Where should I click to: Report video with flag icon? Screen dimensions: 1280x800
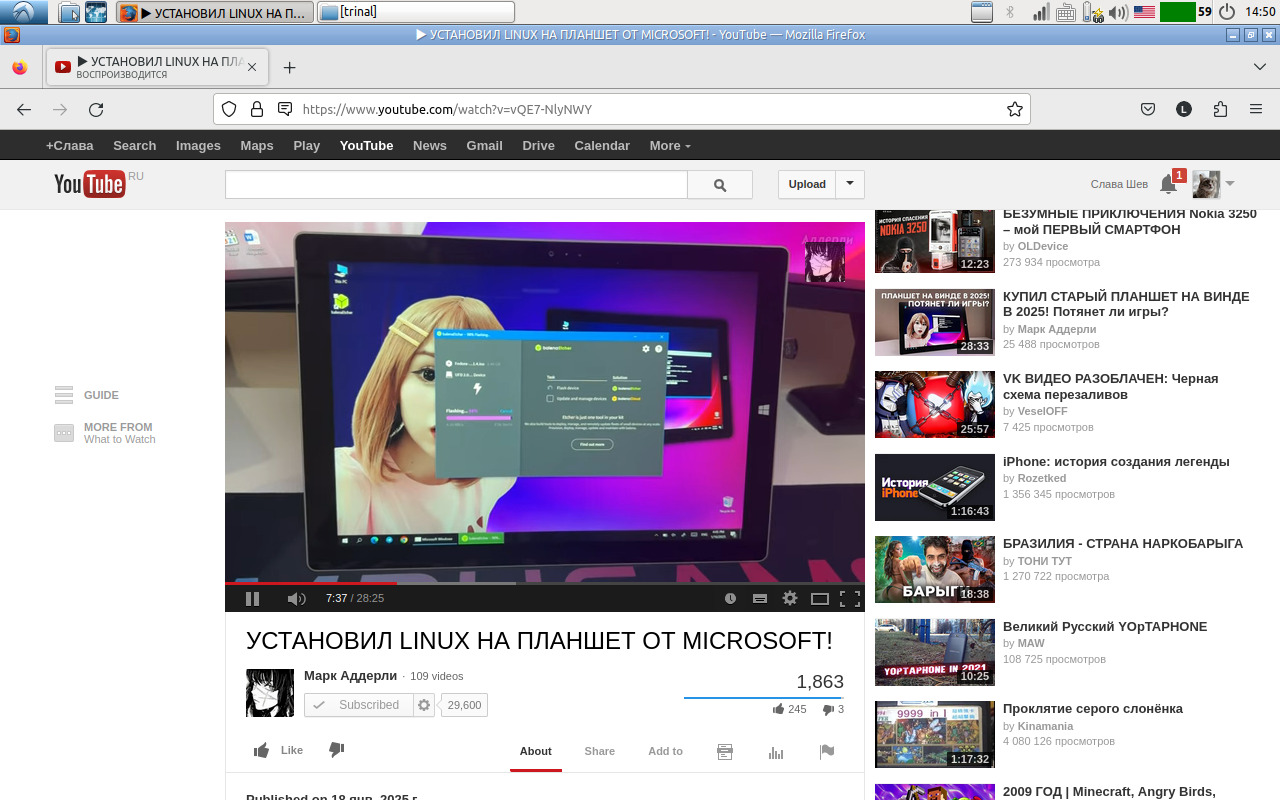[827, 752]
